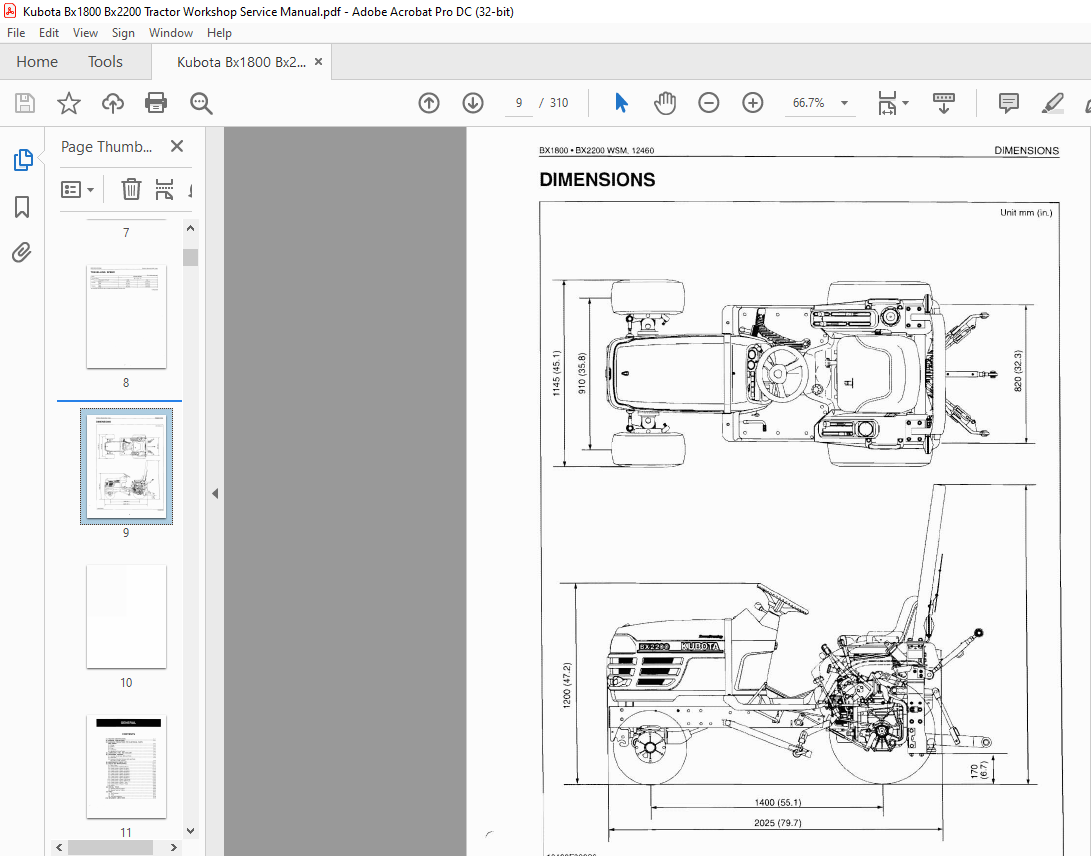Select page 10 thumbnail
1091x856 pixels.
click(126, 617)
